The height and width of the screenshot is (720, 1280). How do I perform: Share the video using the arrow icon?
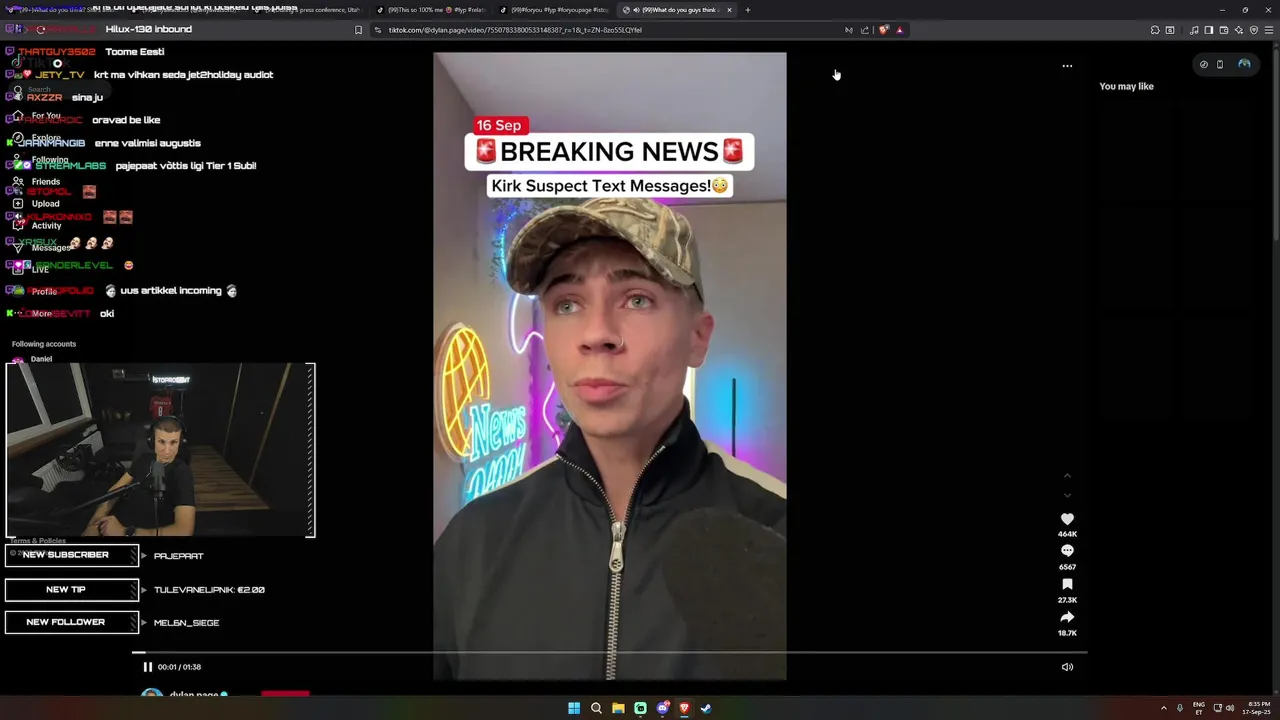(1067, 617)
